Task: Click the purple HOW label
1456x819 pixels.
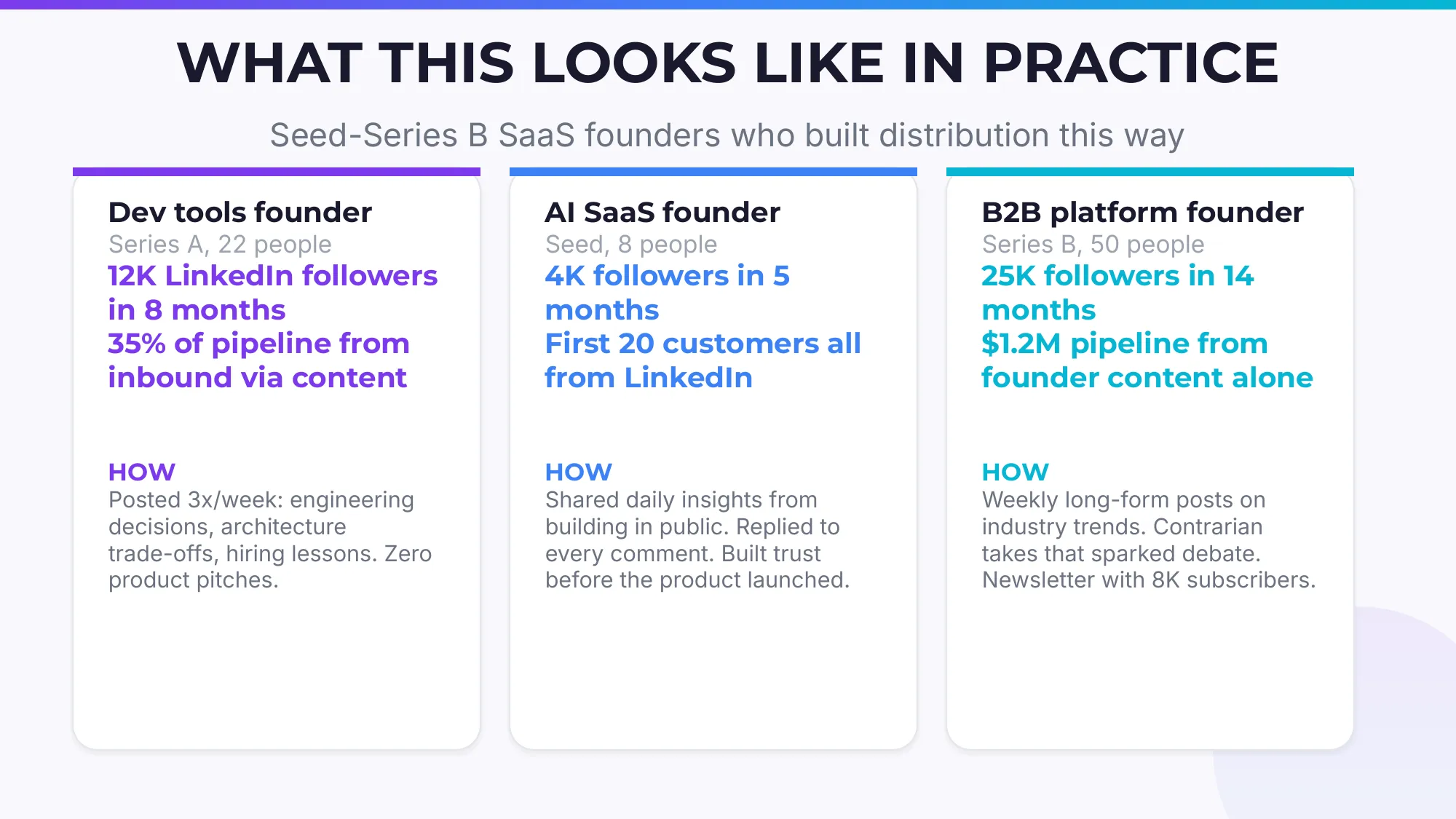Action: (142, 472)
